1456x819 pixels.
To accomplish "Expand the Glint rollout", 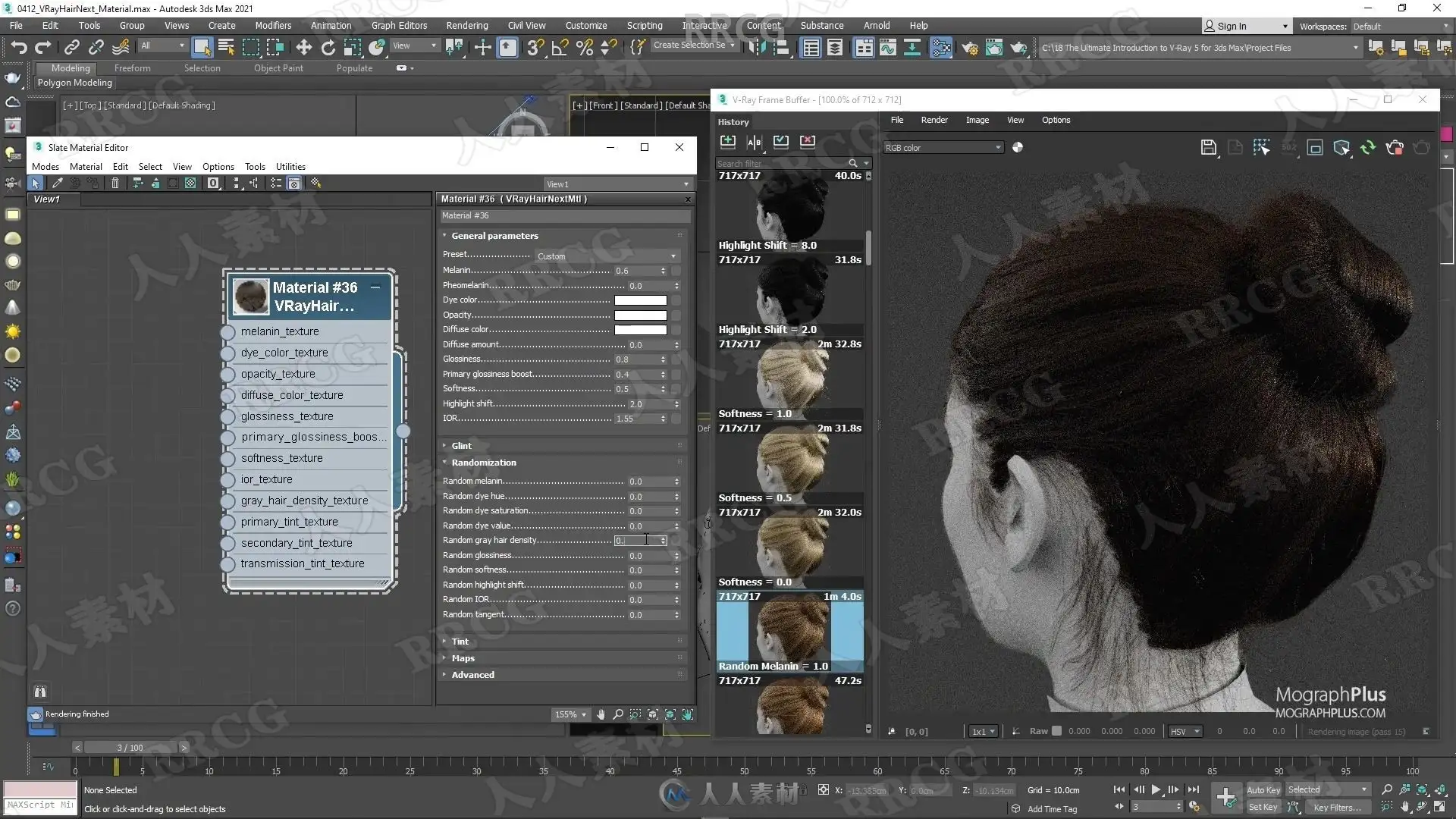I will coord(461,446).
